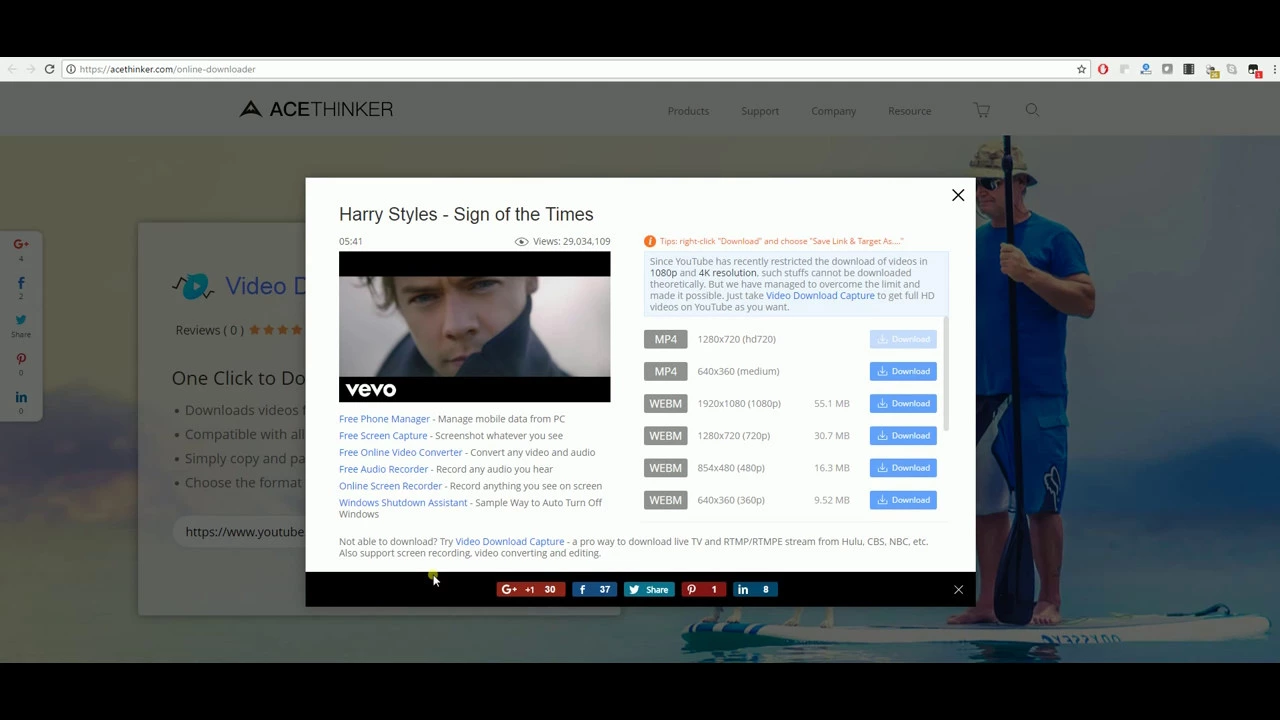Click the Harry Styles video thumbnail

pos(474,327)
